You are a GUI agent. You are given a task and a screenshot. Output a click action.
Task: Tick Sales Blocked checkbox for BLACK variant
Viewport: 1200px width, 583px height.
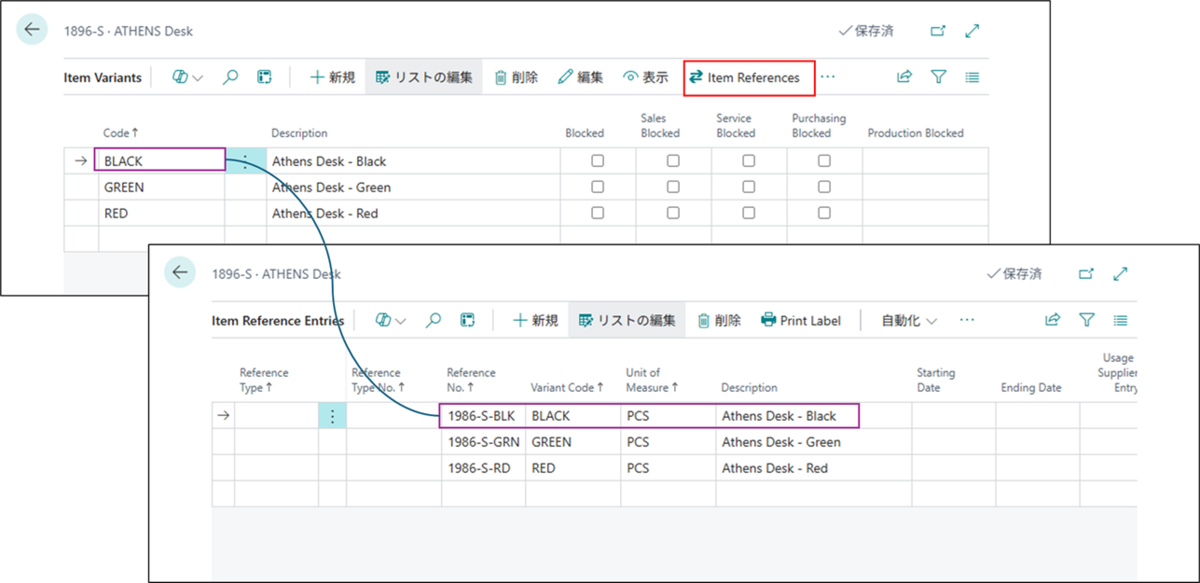pyautogui.click(x=673, y=161)
